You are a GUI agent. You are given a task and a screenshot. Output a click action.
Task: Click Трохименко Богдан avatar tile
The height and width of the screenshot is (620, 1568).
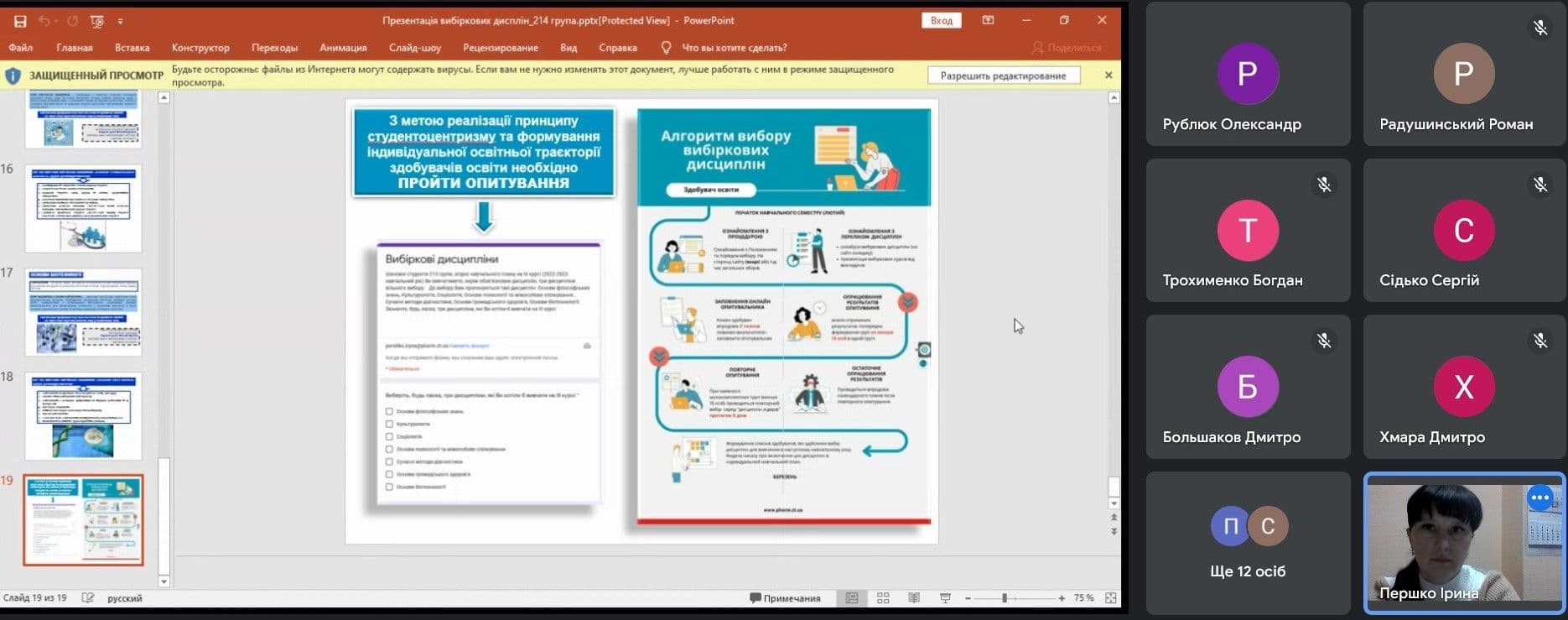(x=1248, y=231)
